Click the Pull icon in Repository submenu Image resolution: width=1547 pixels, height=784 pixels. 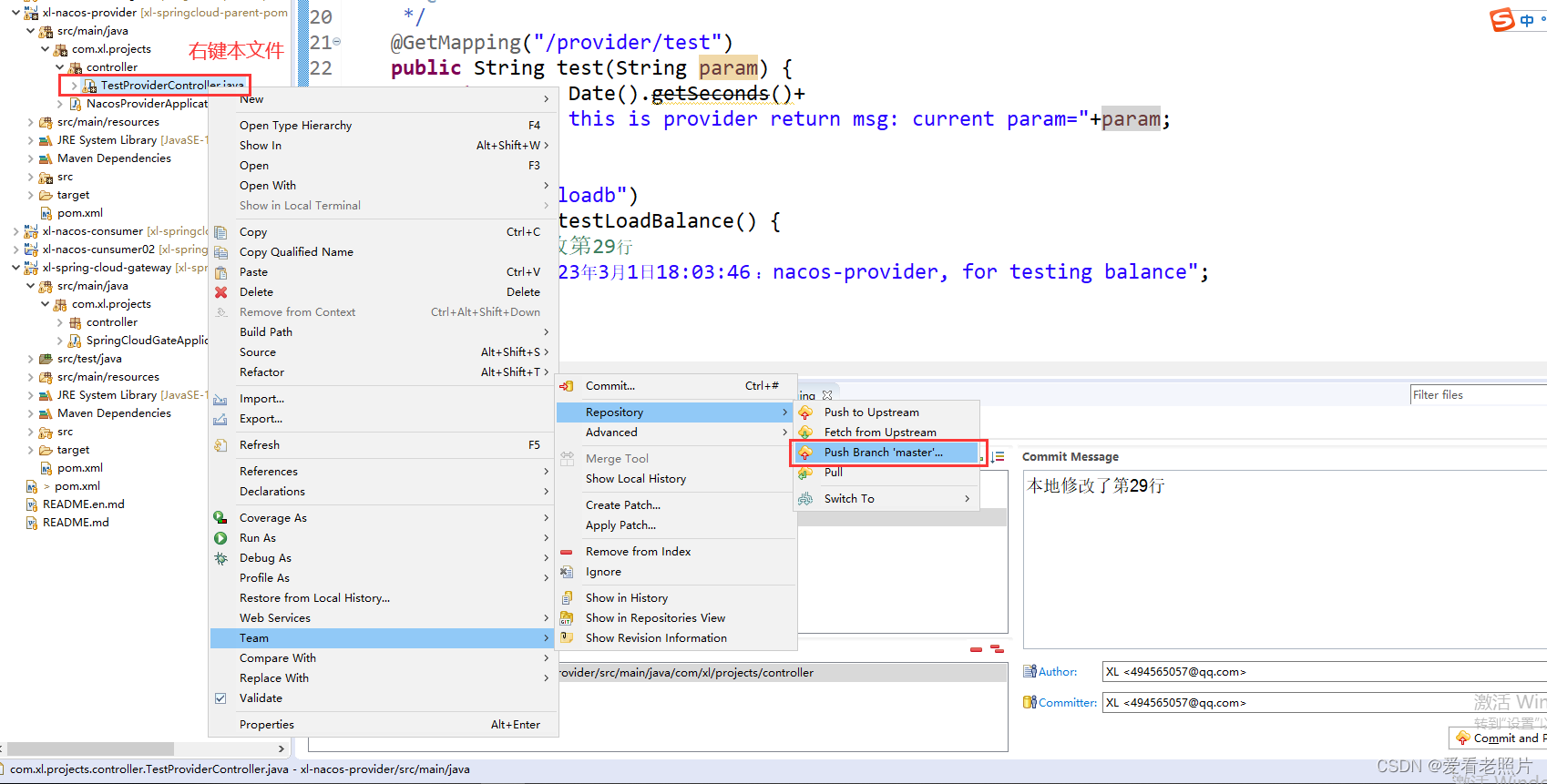pyautogui.click(x=805, y=473)
